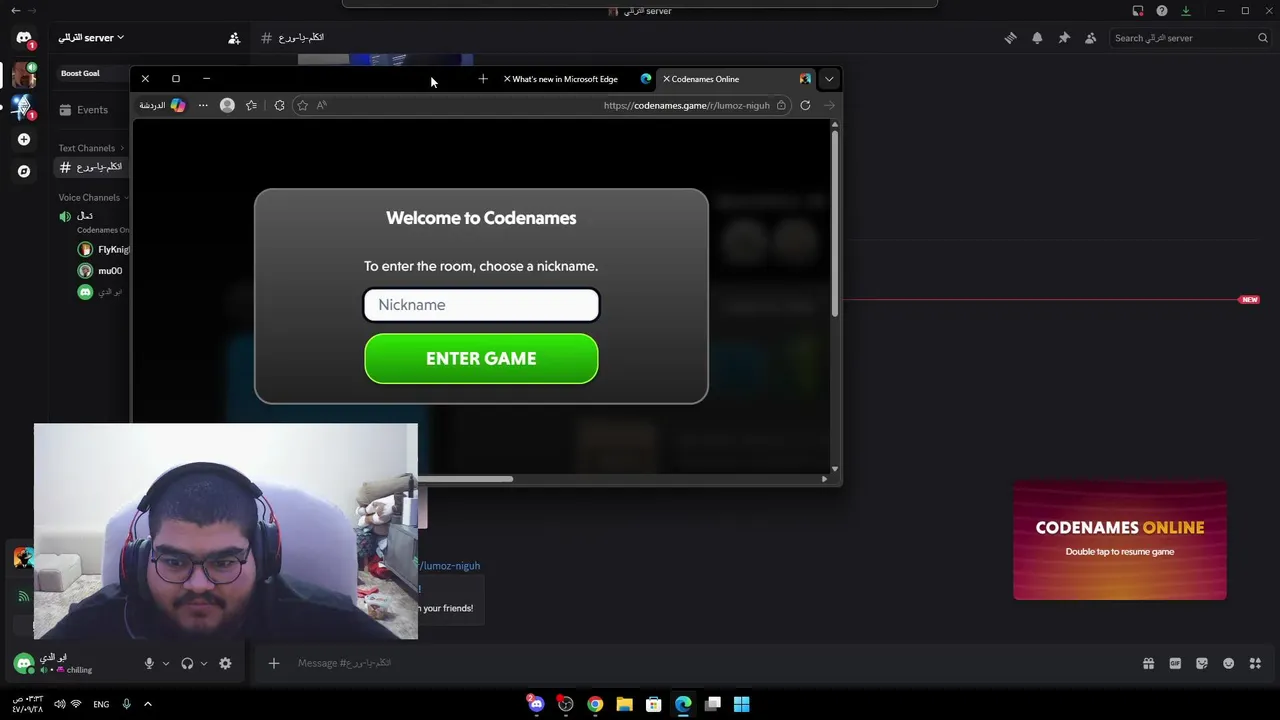
Task: Open the GIF picker
Action: [1175, 663]
